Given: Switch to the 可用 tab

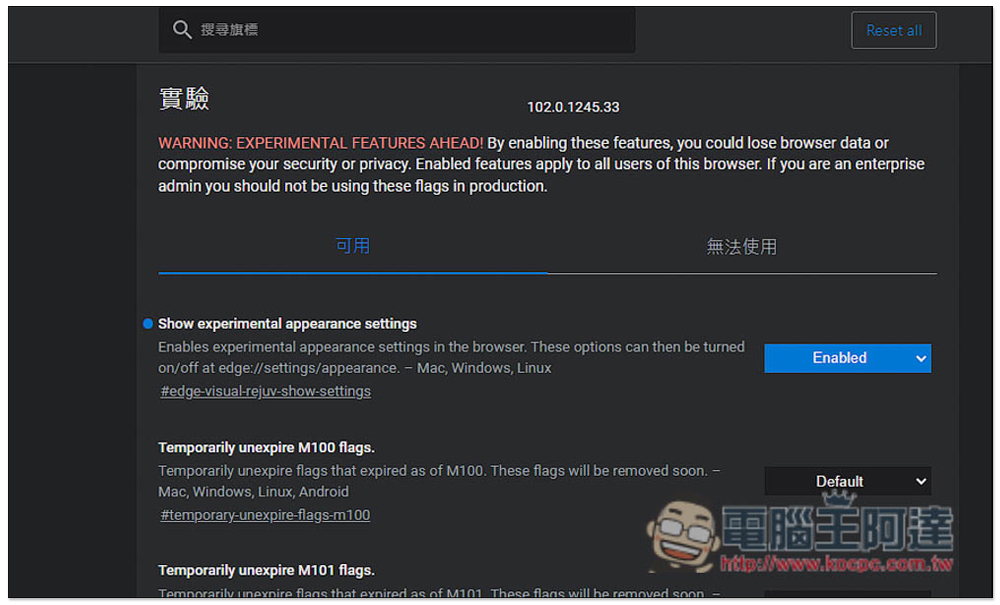Looking at the screenshot, I should point(353,246).
